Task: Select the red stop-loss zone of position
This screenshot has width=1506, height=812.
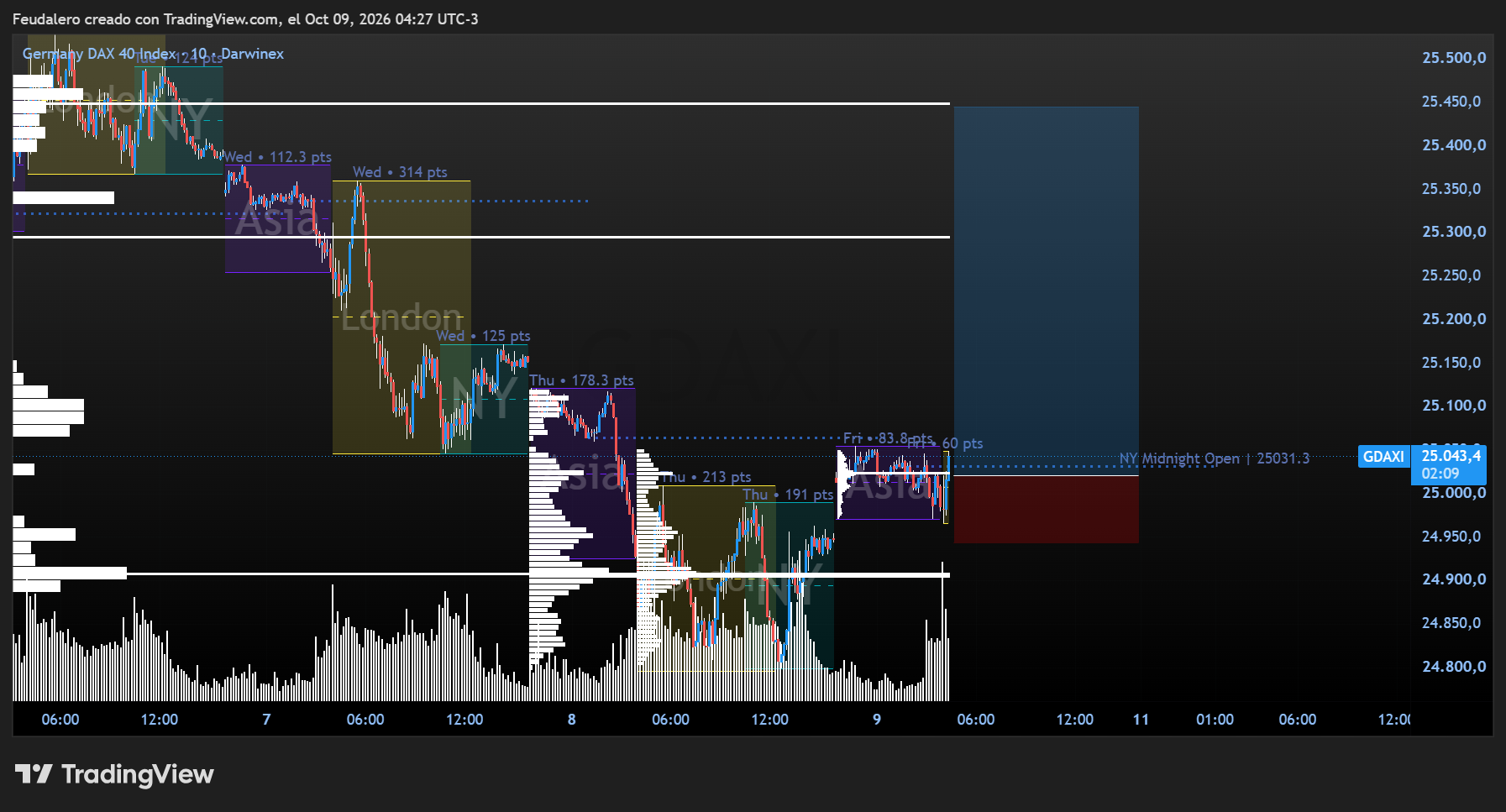Action: pyautogui.click(x=1047, y=510)
